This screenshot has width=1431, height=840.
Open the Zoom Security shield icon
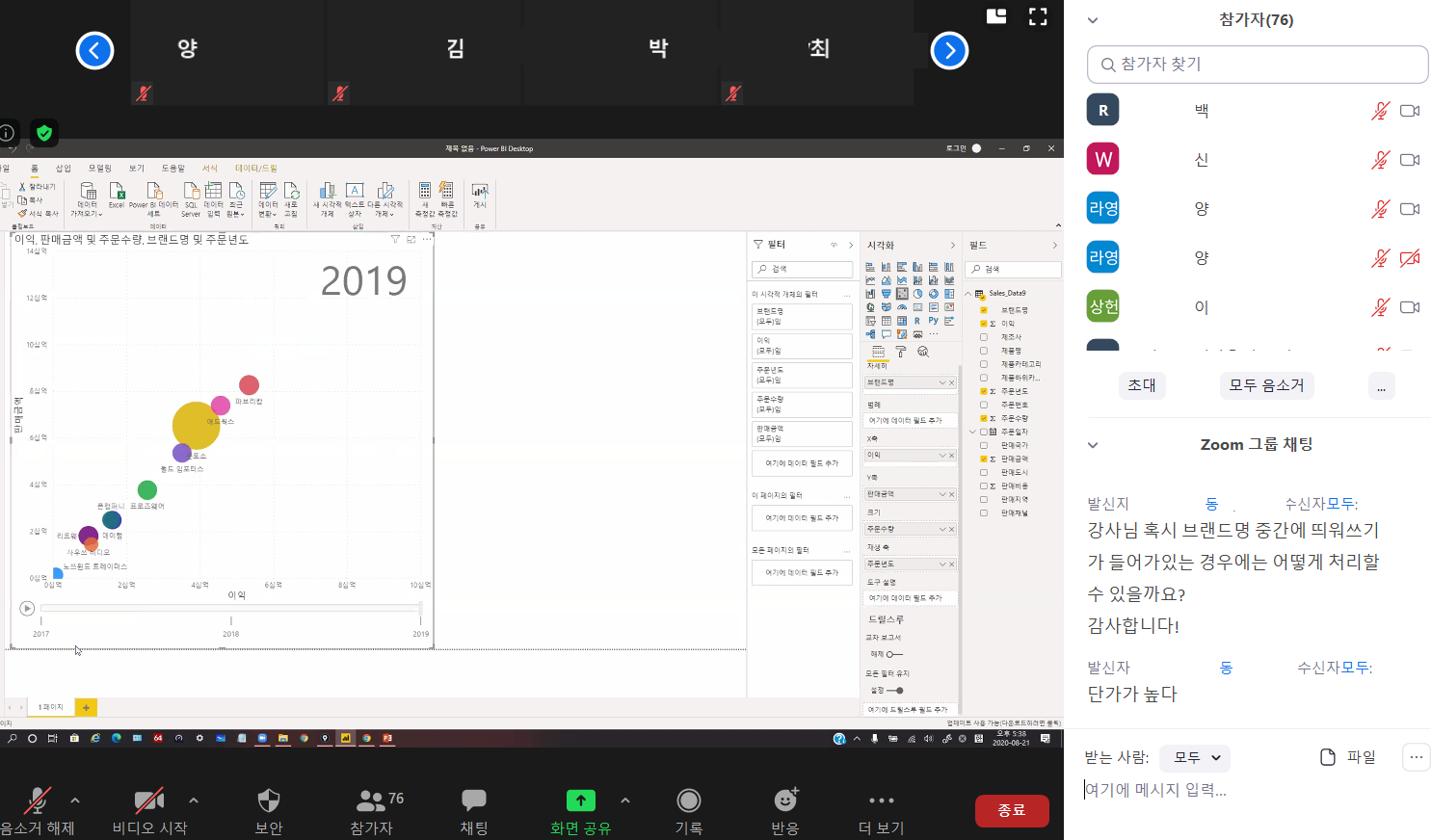[x=269, y=801]
